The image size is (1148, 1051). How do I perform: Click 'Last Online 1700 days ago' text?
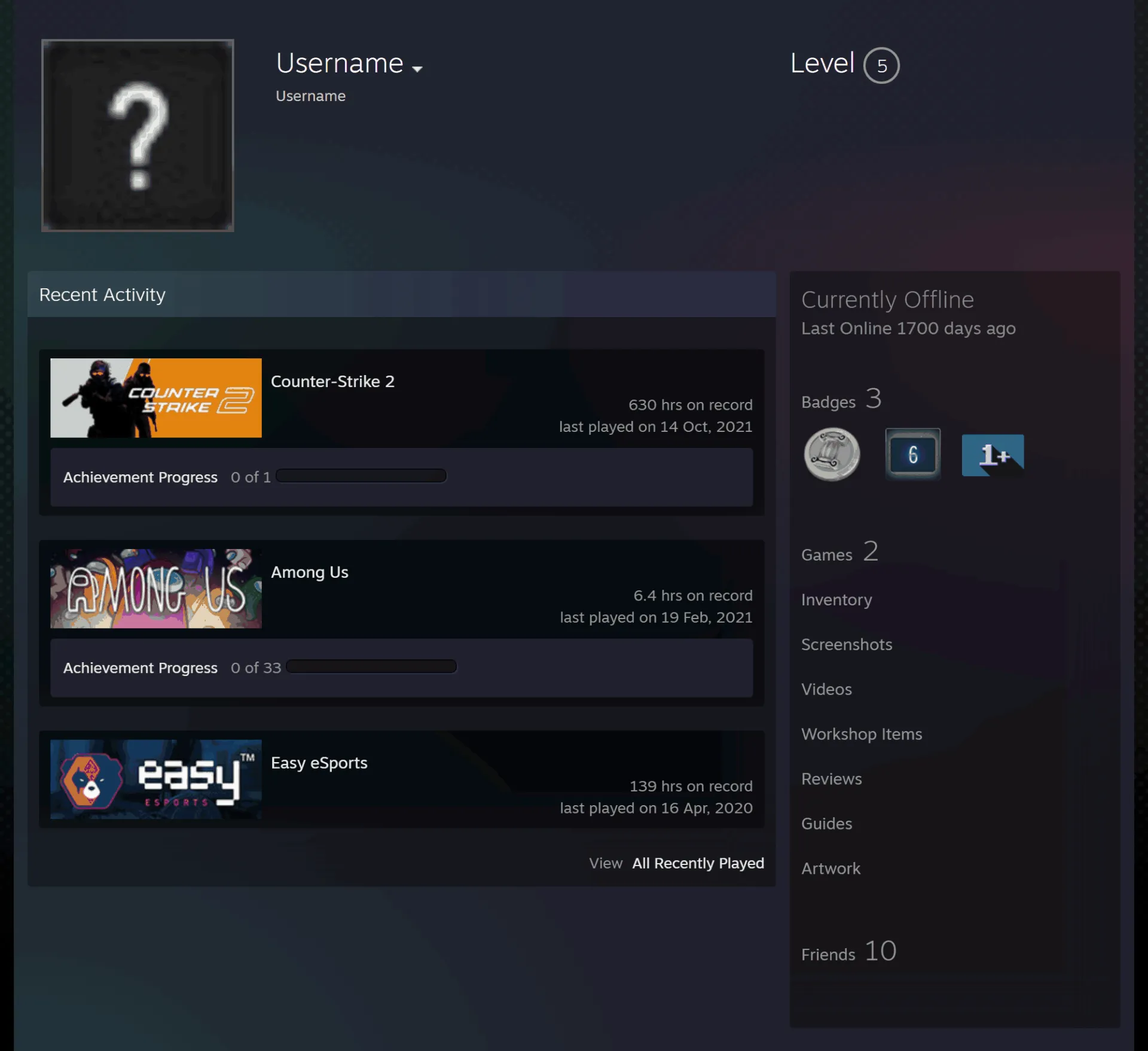[908, 328]
